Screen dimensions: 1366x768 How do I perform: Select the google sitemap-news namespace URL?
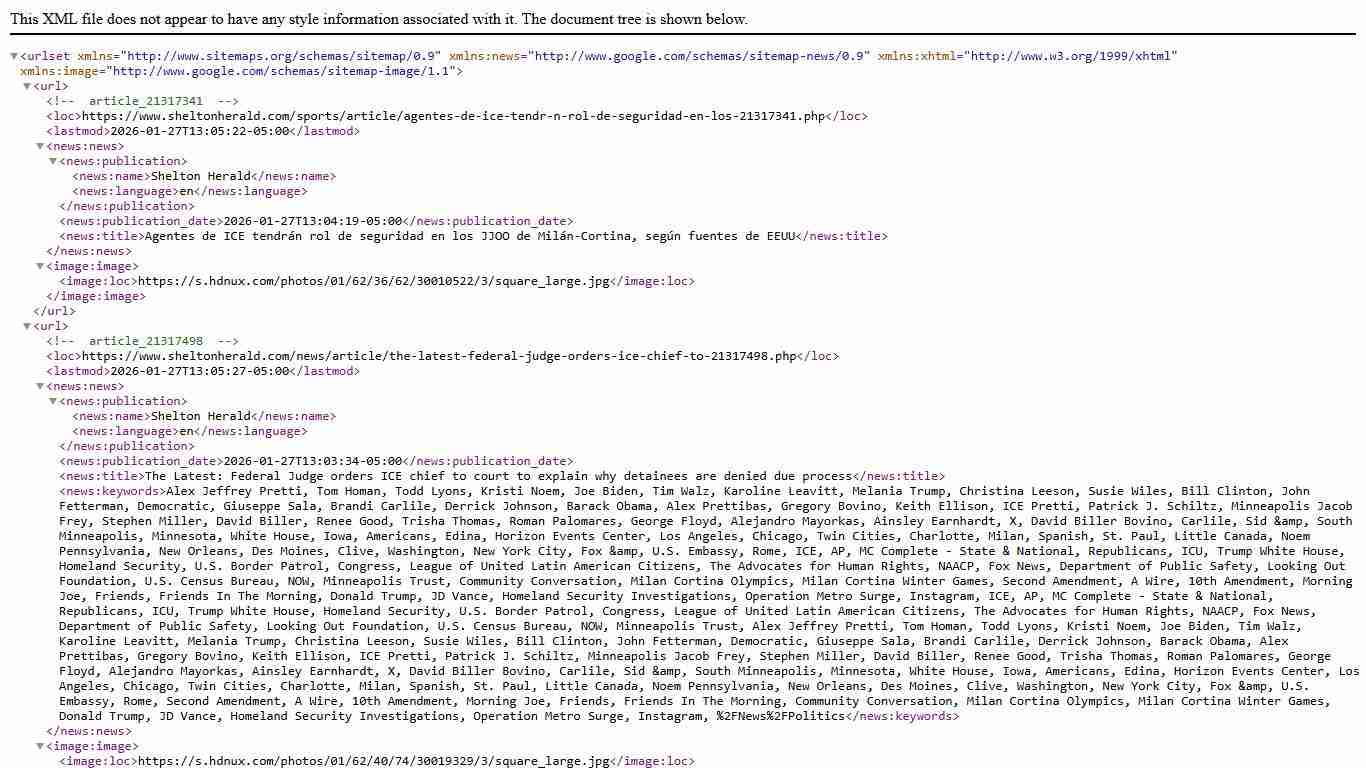[x=695, y=56]
